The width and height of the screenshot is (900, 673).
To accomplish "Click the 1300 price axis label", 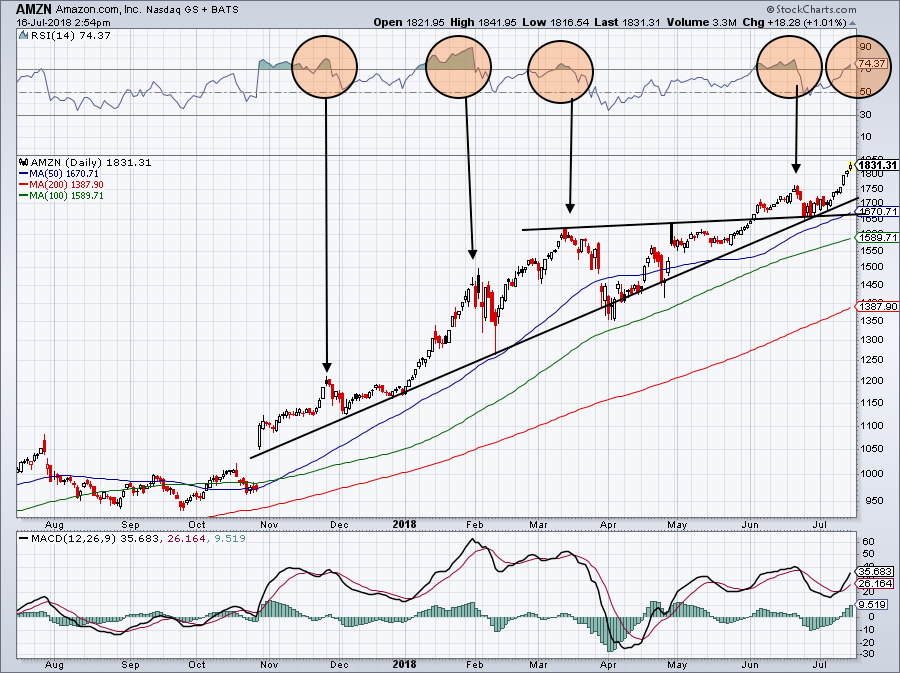I will point(871,339).
